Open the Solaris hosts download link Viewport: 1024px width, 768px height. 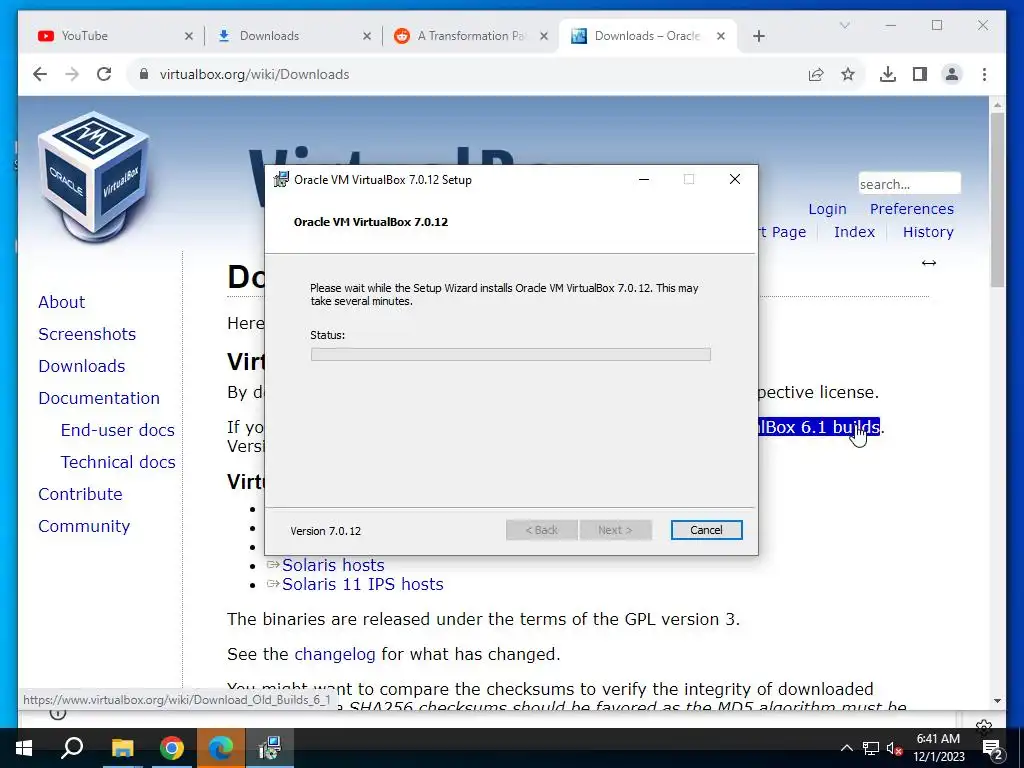click(333, 565)
